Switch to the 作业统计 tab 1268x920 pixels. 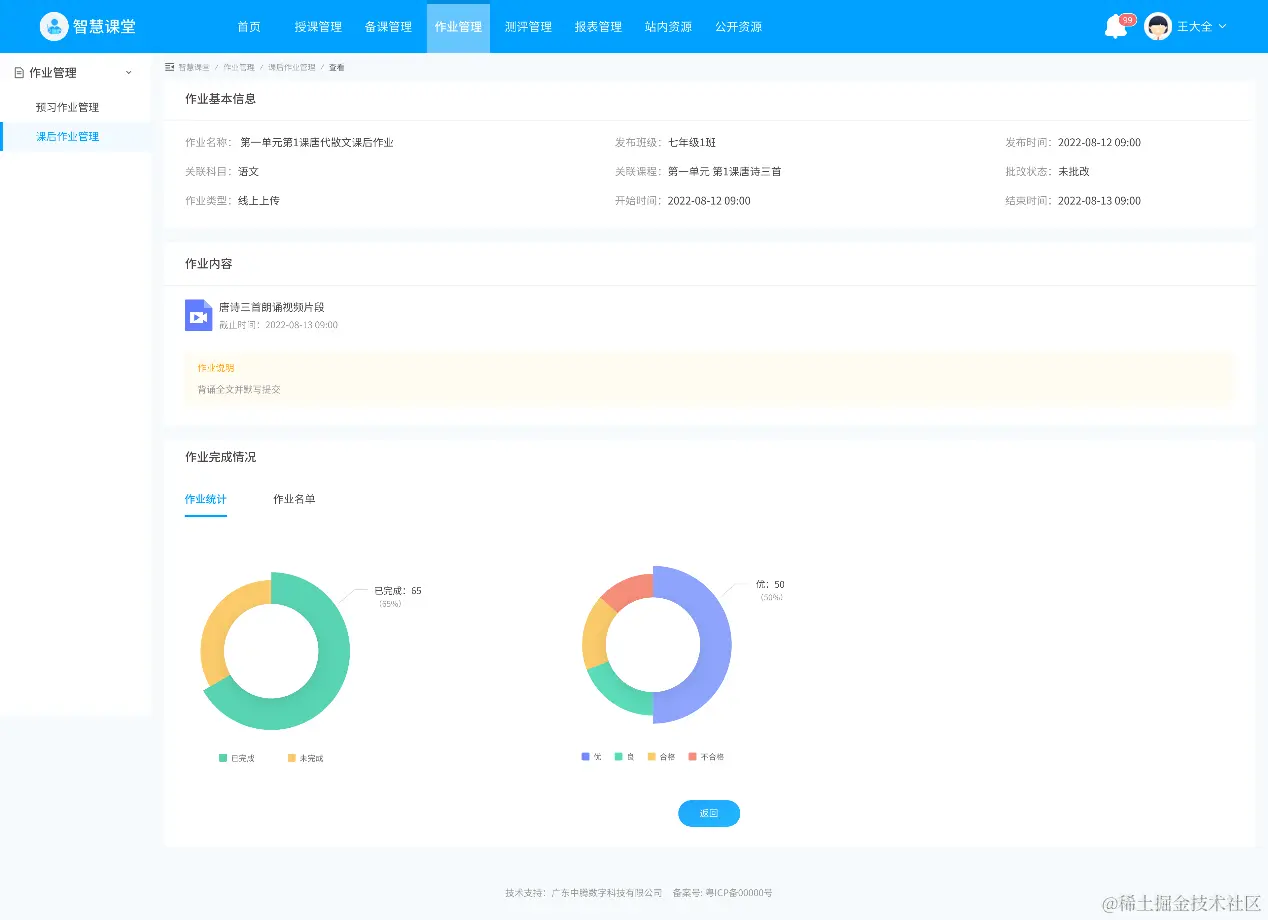(x=206, y=499)
